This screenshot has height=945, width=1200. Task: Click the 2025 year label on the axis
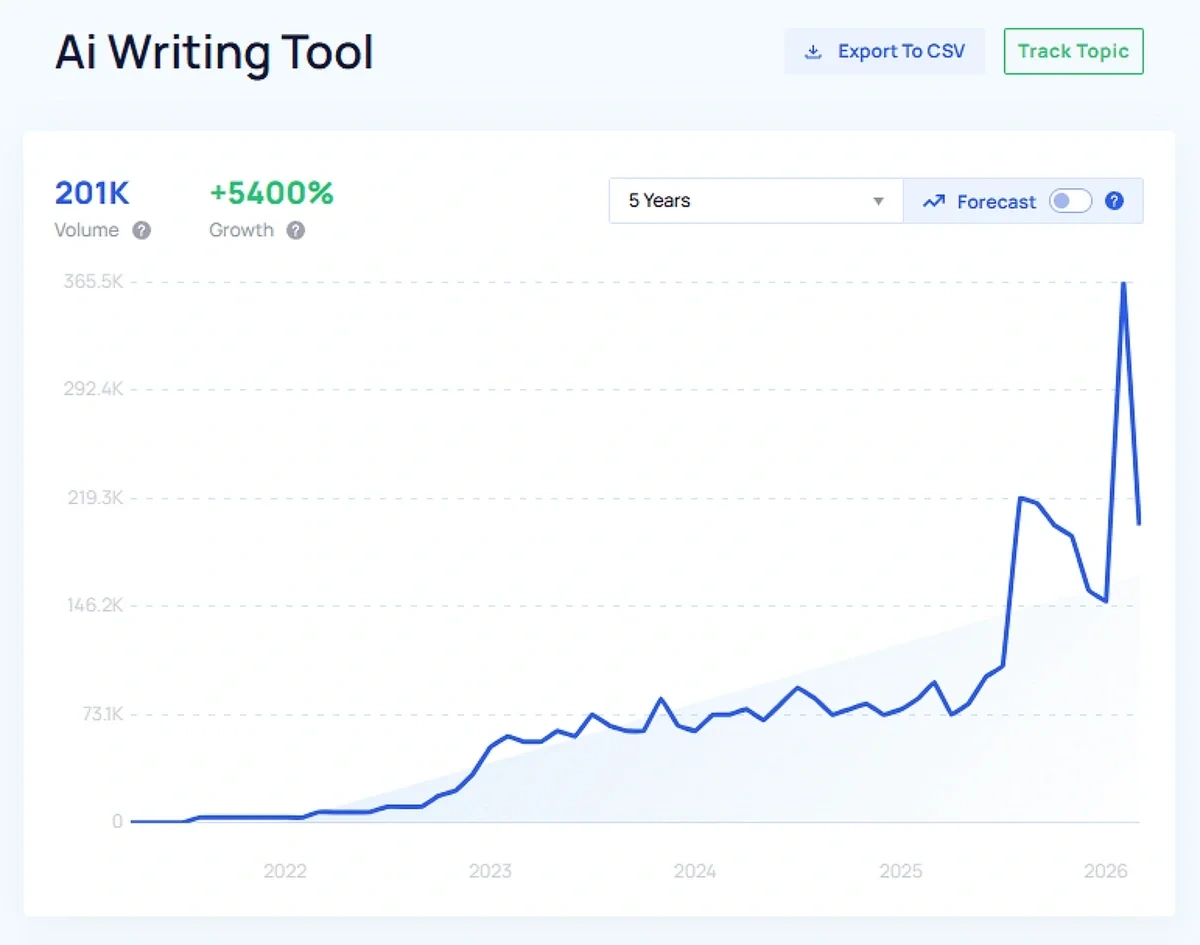pyautogui.click(x=901, y=871)
